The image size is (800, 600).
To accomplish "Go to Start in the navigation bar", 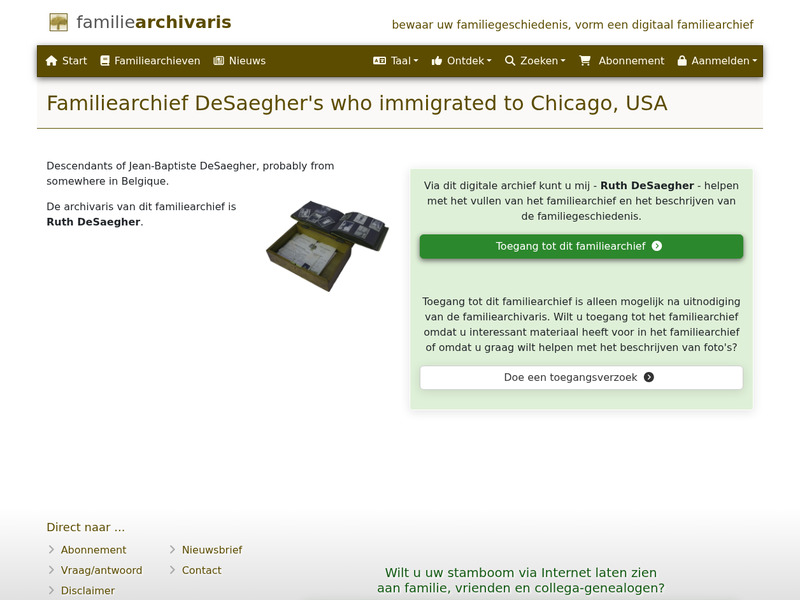I will click(66, 61).
